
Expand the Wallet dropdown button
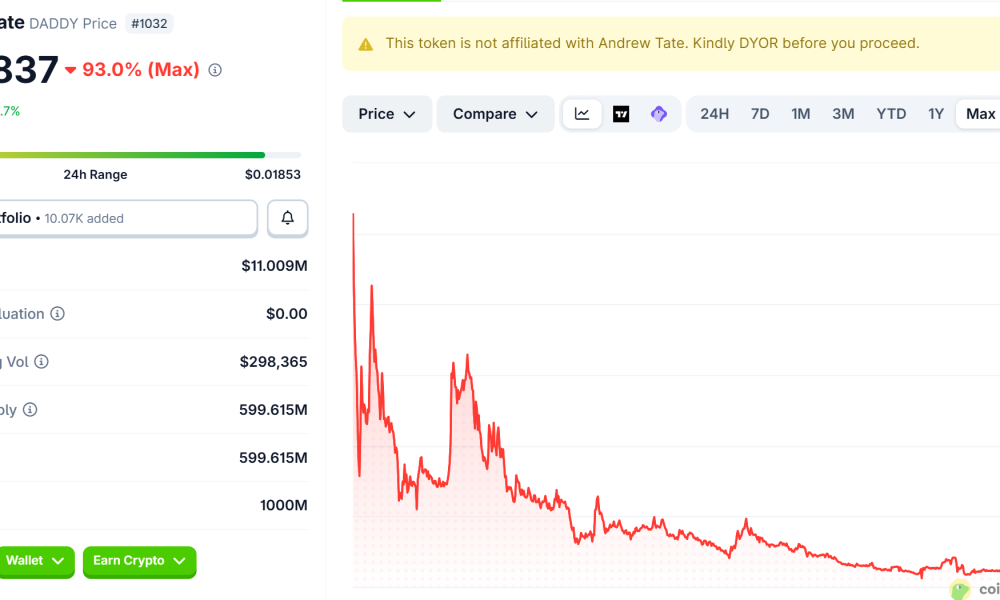coord(35,561)
